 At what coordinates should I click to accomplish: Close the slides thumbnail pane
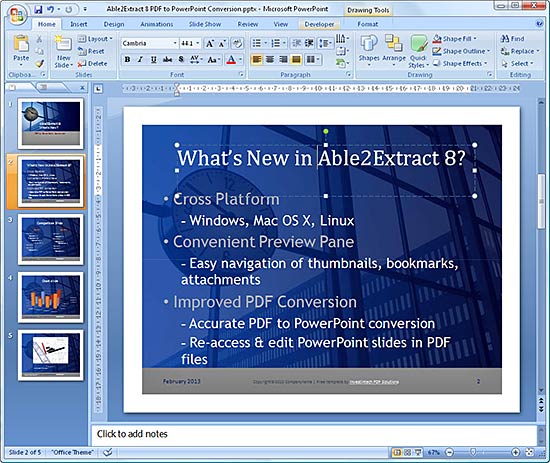coord(82,88)
